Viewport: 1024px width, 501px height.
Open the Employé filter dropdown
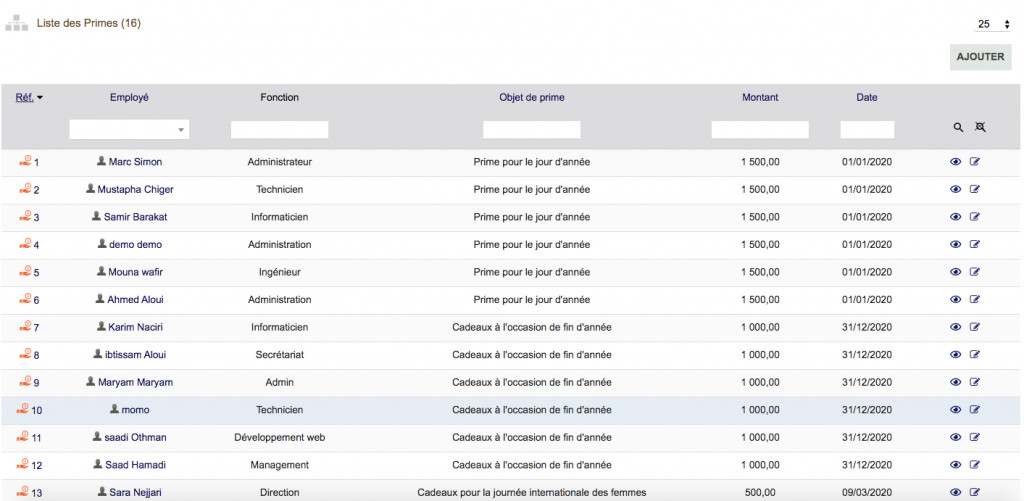[129, 129]
